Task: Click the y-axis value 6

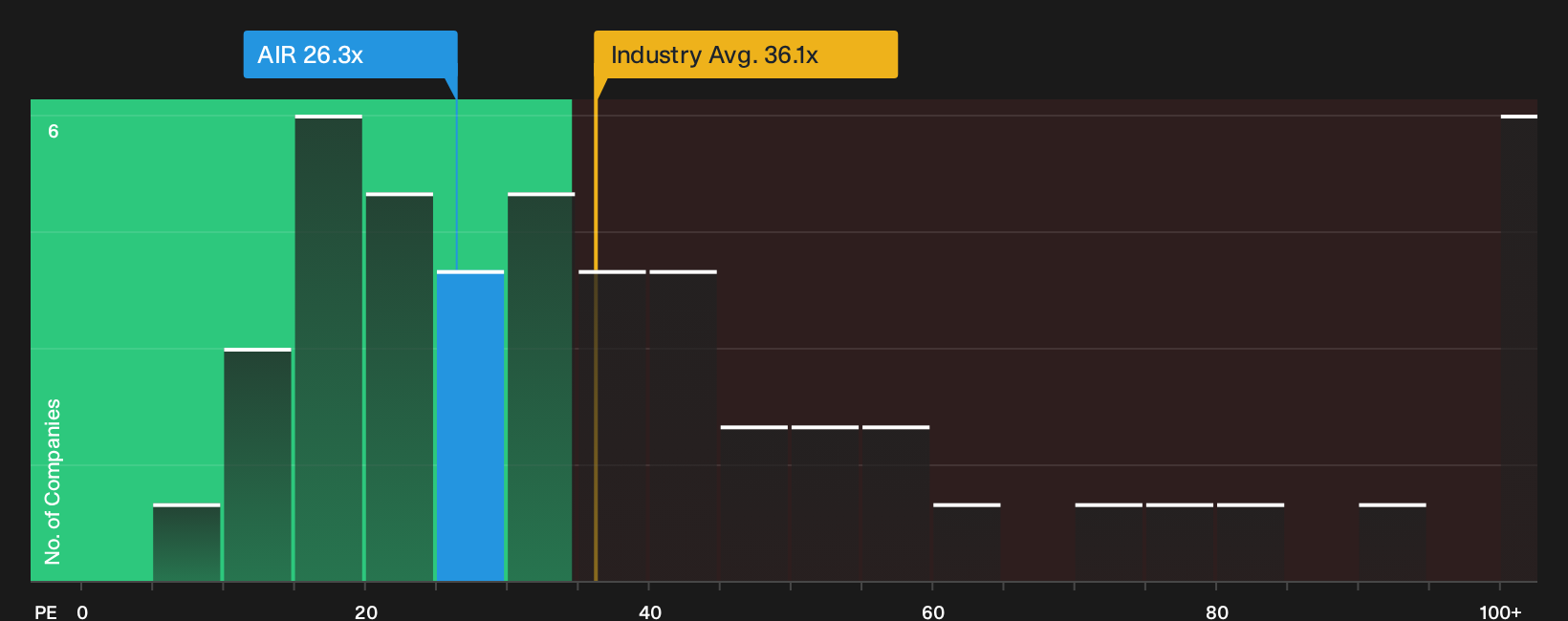Action: [x=54, y=132]
